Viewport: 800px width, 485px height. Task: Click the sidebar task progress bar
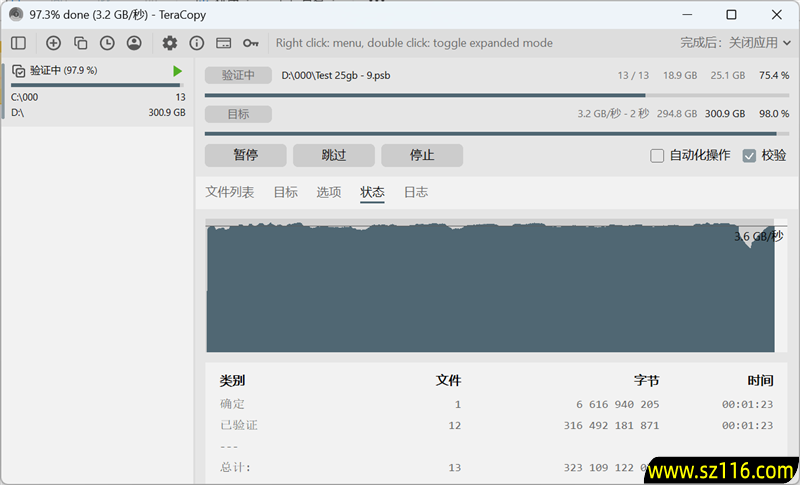point(97,86)
